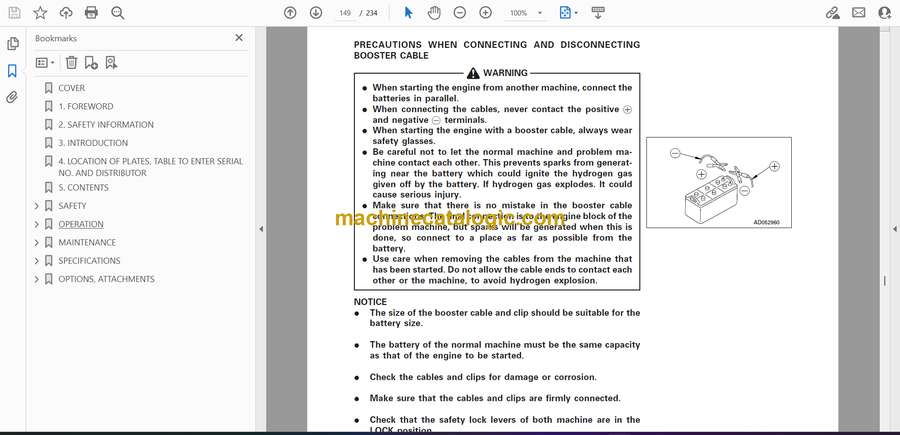The height and width of the screenshot is (435, 900).
Task: Send the file by email envelope icon
Action: (859, 13)
